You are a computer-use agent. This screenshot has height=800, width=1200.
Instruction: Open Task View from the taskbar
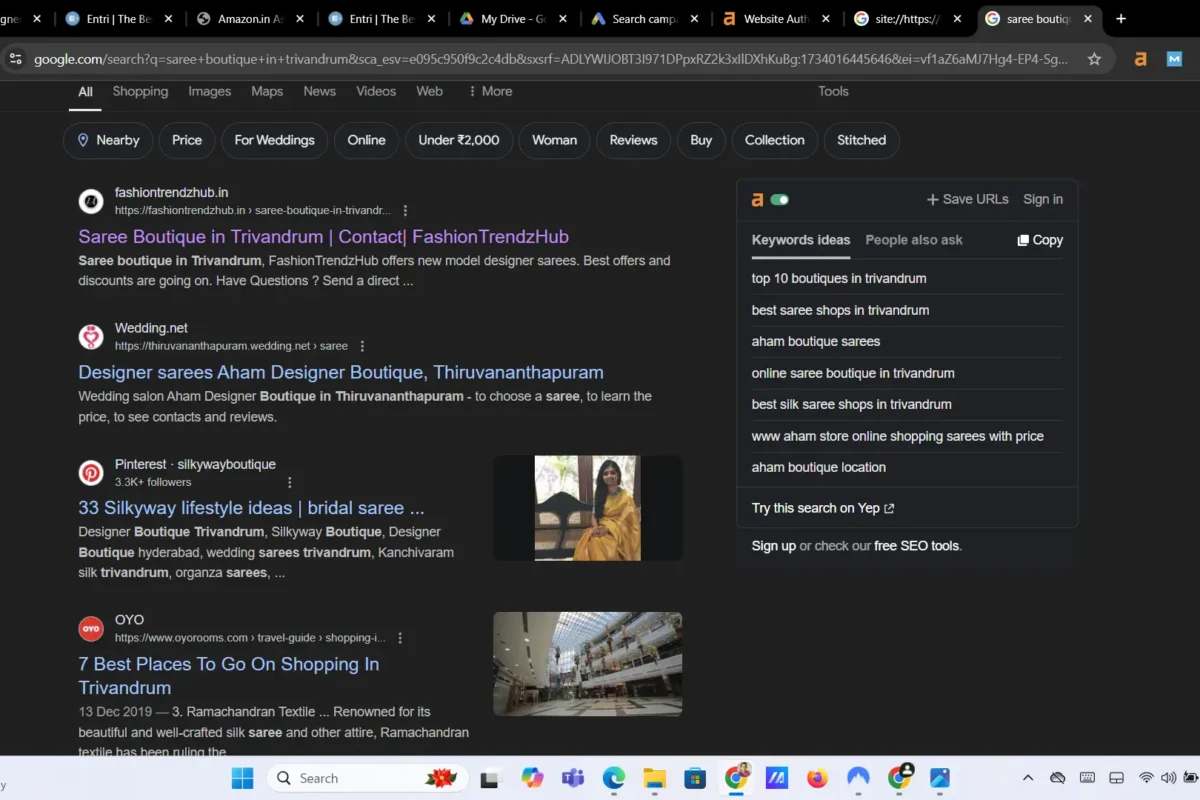[x=489, y=778]
